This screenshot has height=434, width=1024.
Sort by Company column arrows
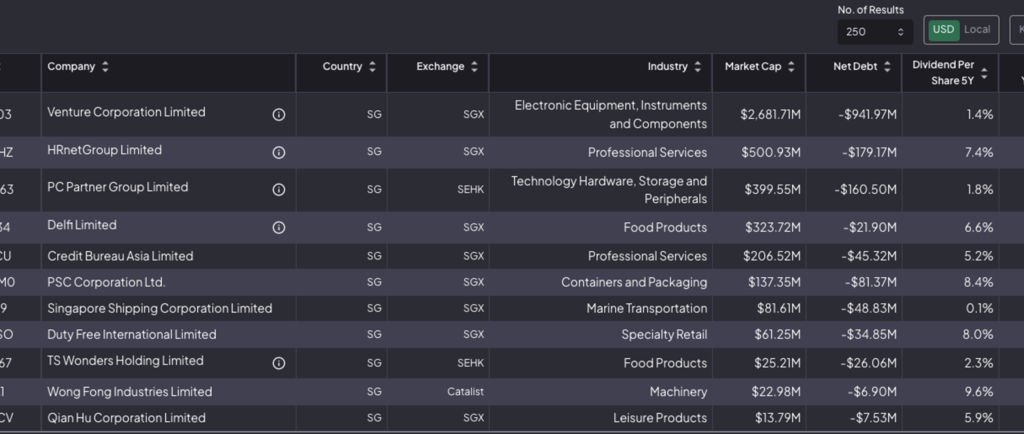[x=105, y=67]
